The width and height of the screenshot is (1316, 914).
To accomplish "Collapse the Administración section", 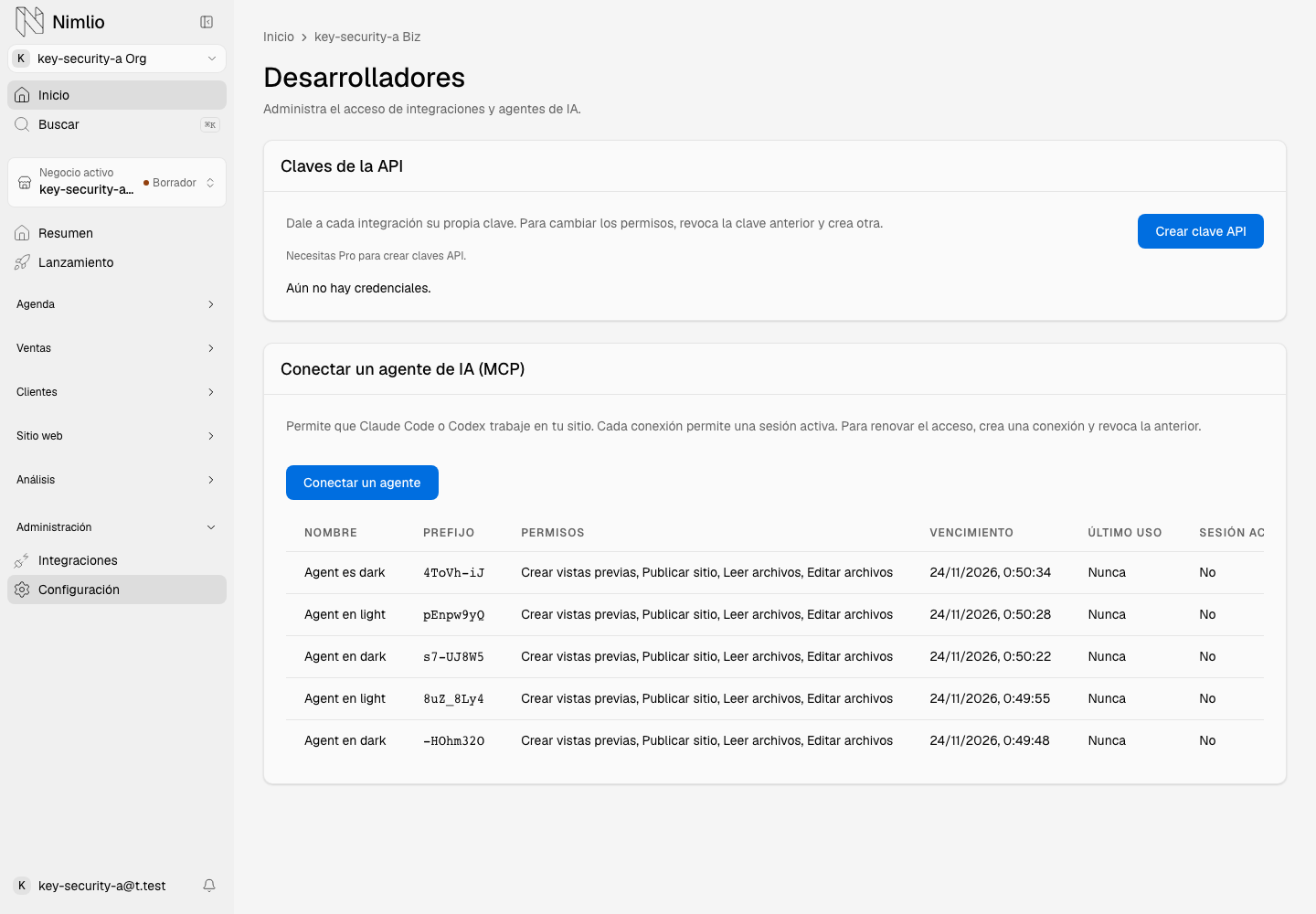I will (117, 527).
